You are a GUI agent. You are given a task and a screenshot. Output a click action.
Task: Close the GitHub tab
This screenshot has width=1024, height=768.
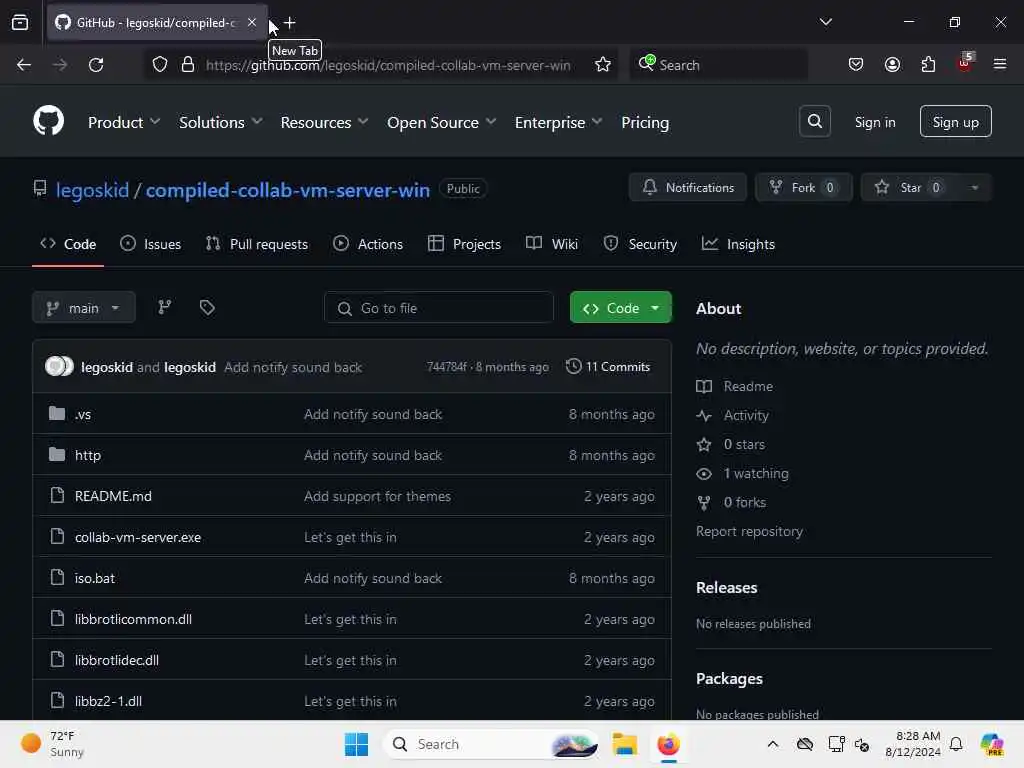pos(251,22)
